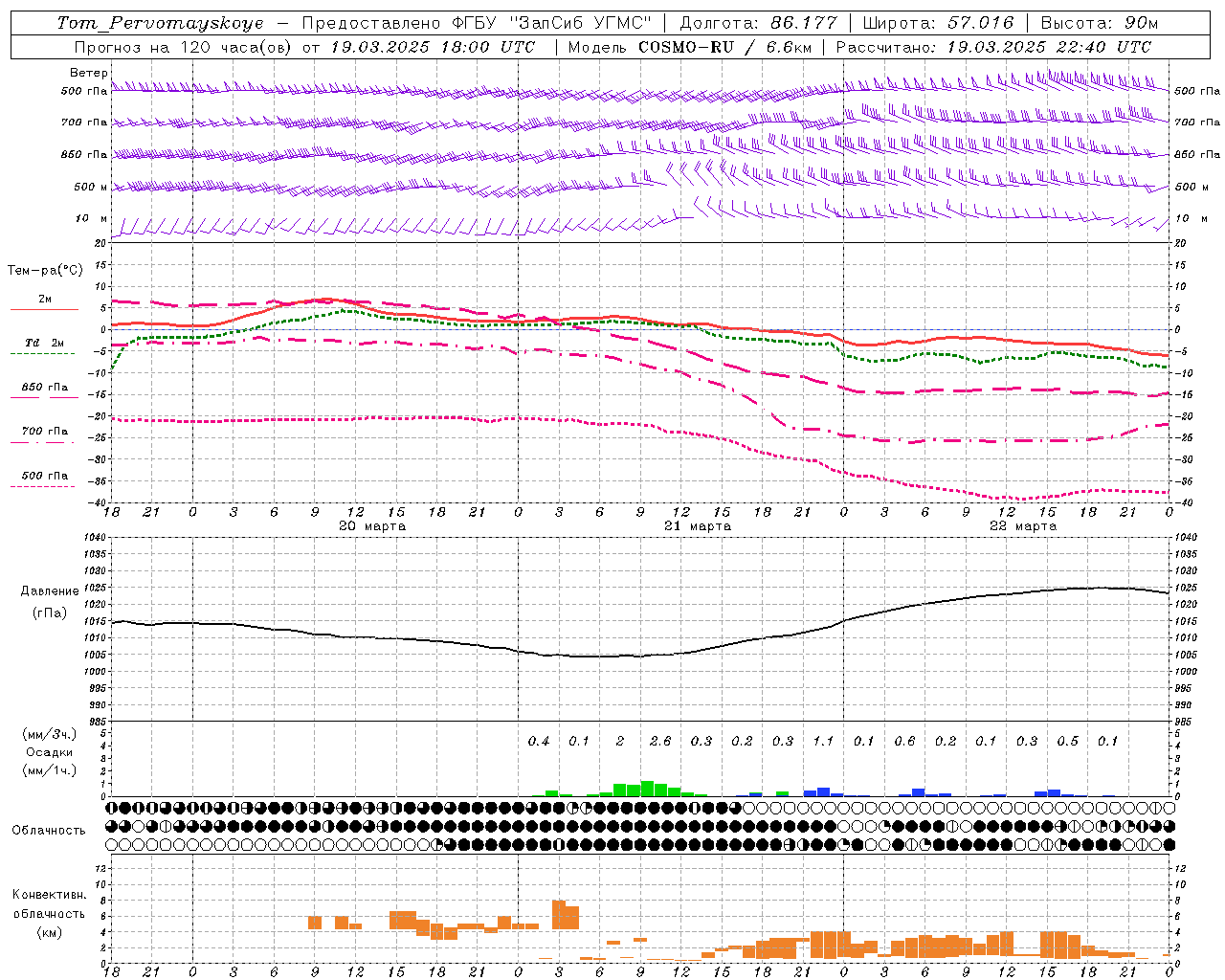Click the '(км)' unit under convective cloudiness
This screenshot has height=980, width=1225.
(49, 932)
